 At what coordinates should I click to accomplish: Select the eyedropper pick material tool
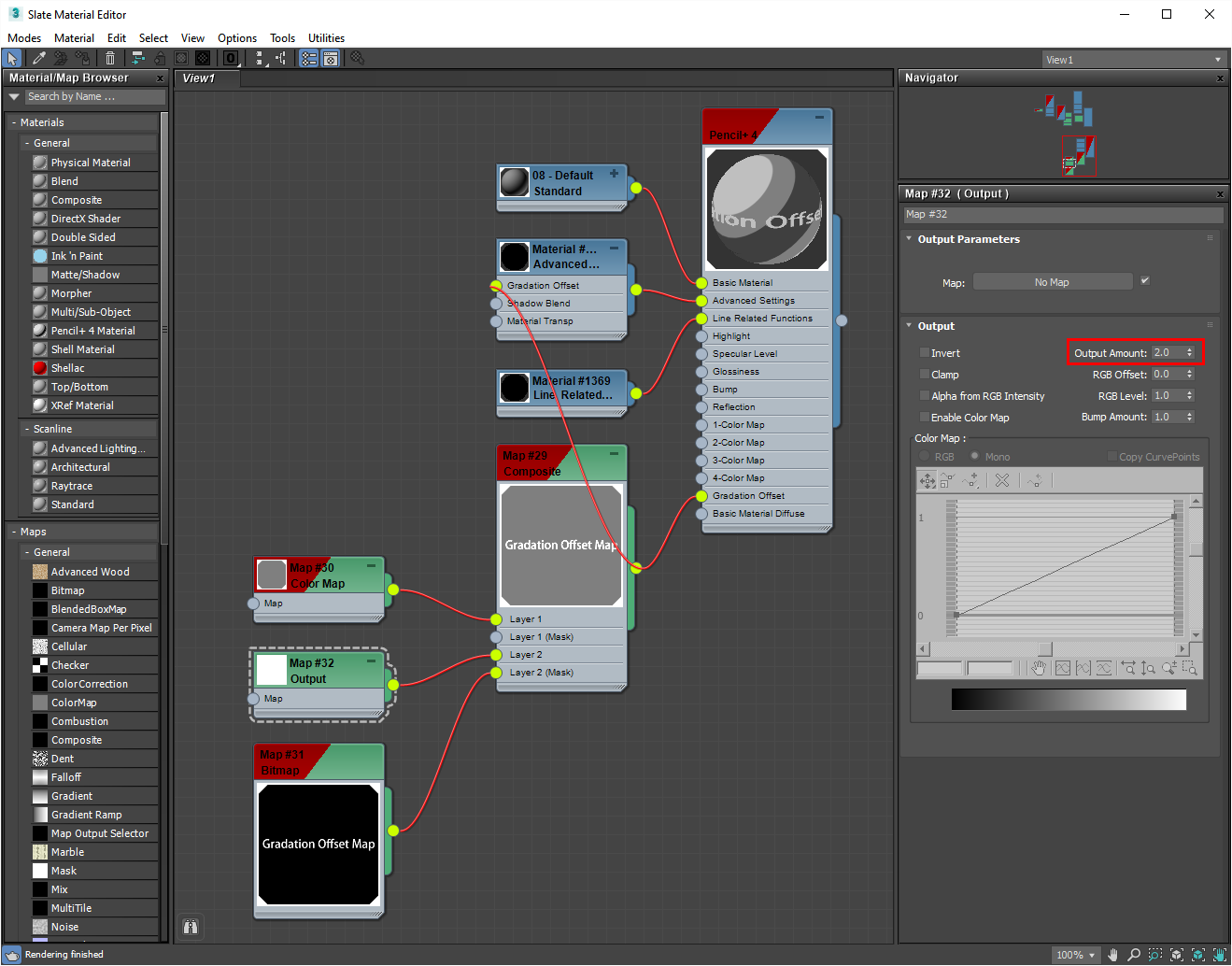click(38, 58)
